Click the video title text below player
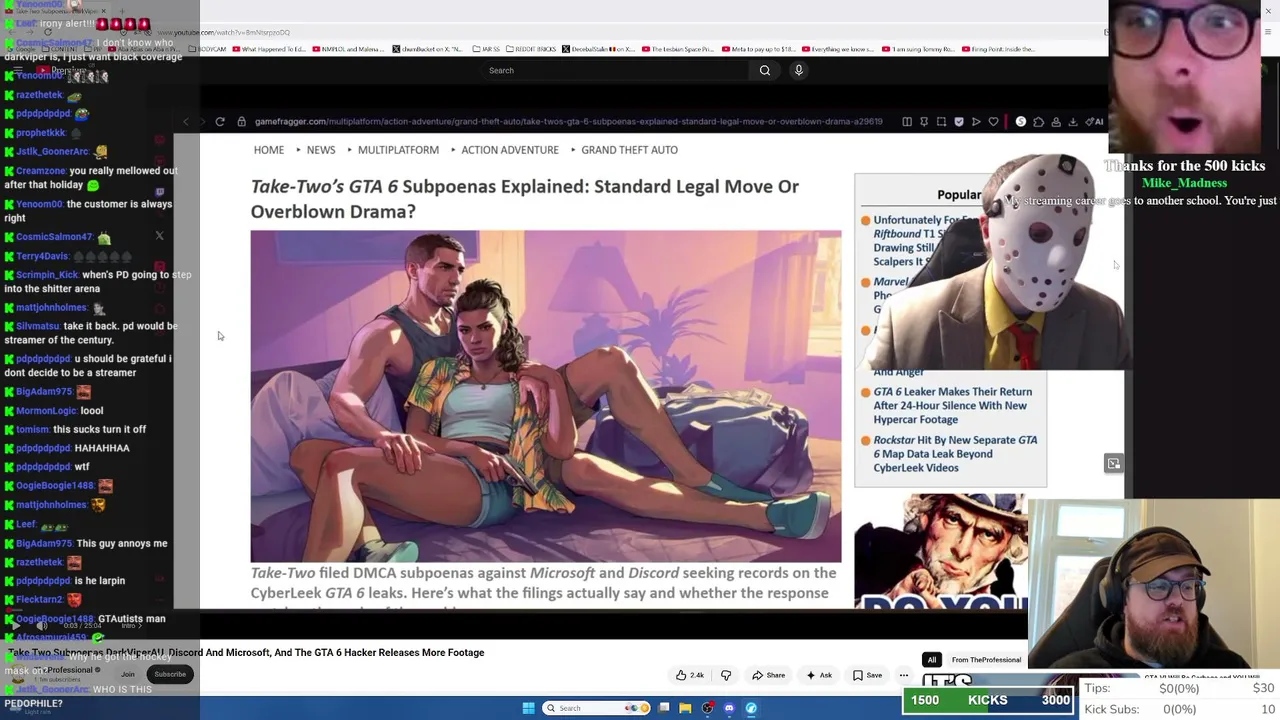 (246, 653)
